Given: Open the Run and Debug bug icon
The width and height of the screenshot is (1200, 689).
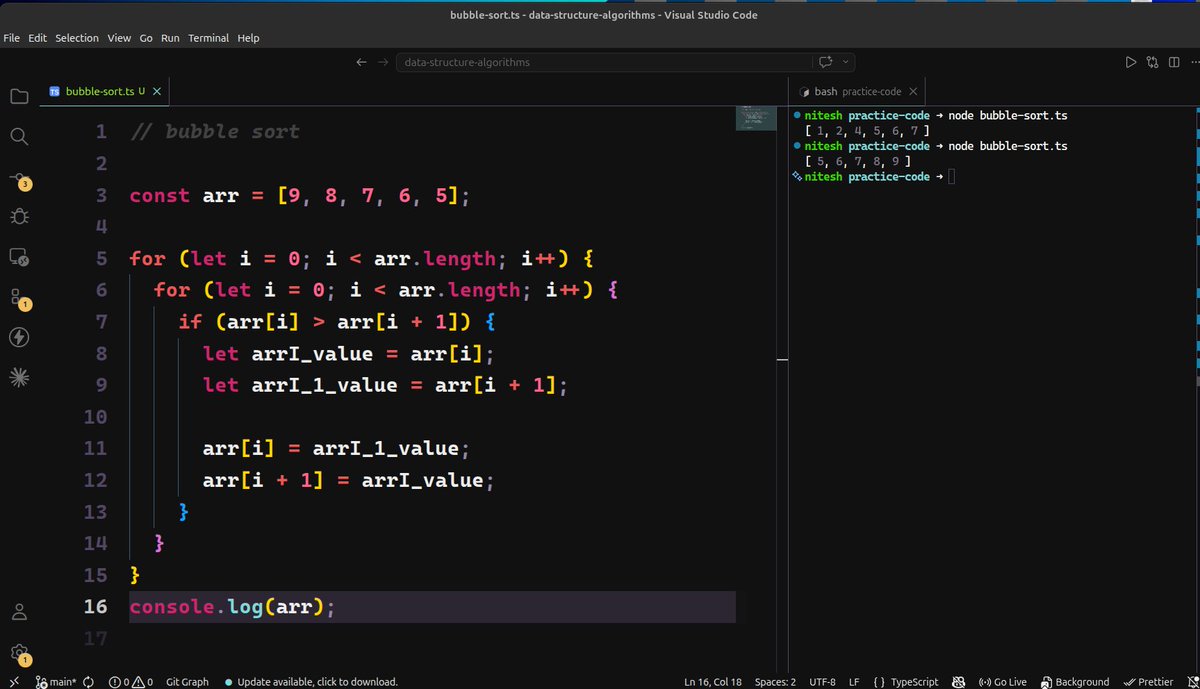Looking at the screenshot, I should pos(19,216).
